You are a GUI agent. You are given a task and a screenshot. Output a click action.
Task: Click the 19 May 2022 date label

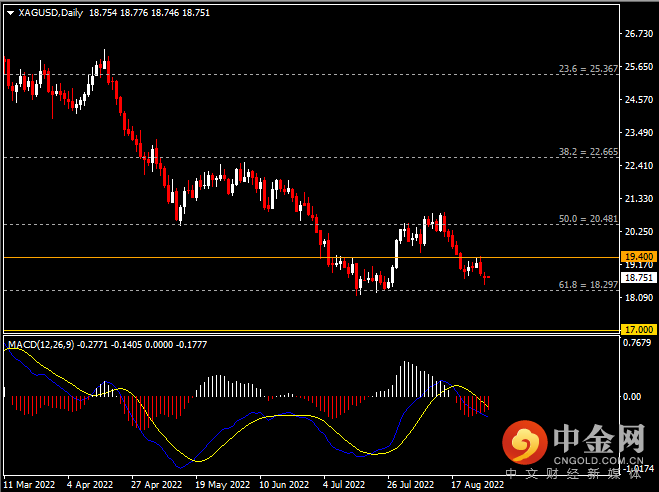tap(223, 484)
